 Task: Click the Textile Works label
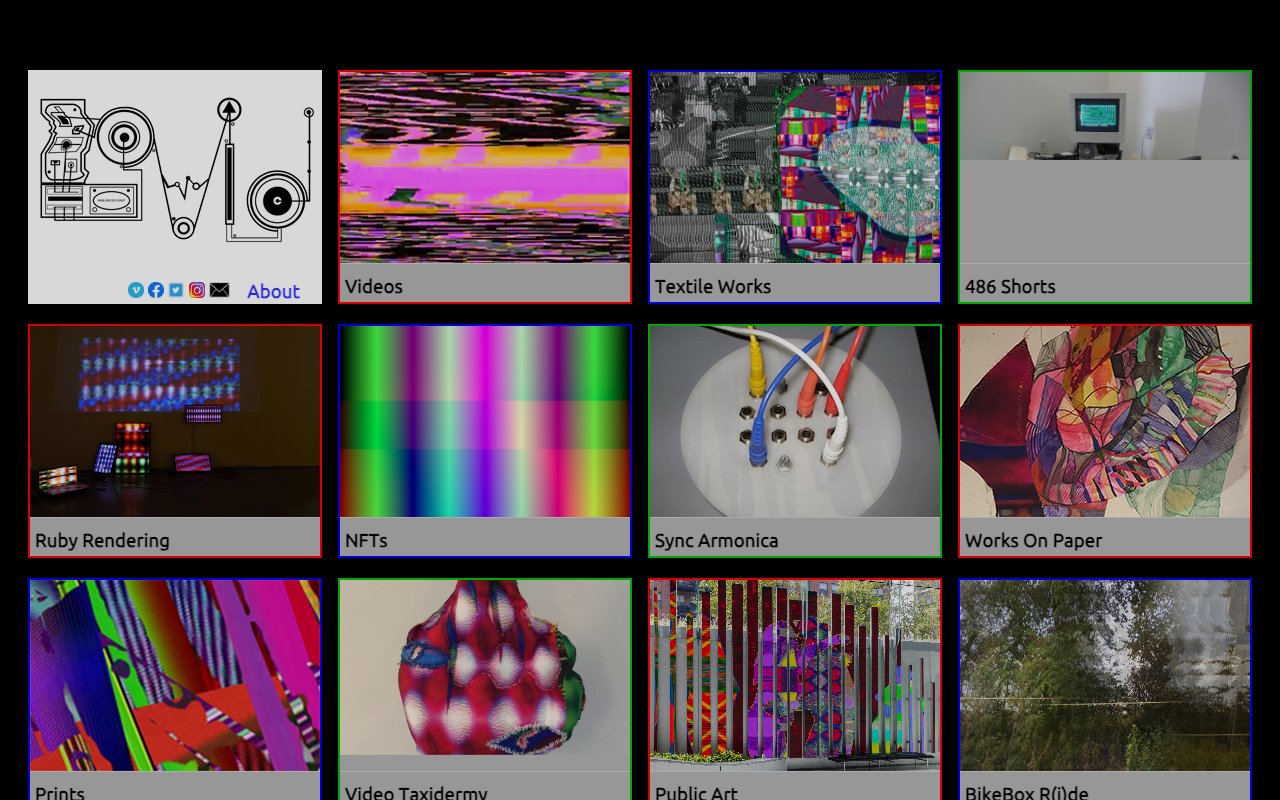[x=713, y=286]
